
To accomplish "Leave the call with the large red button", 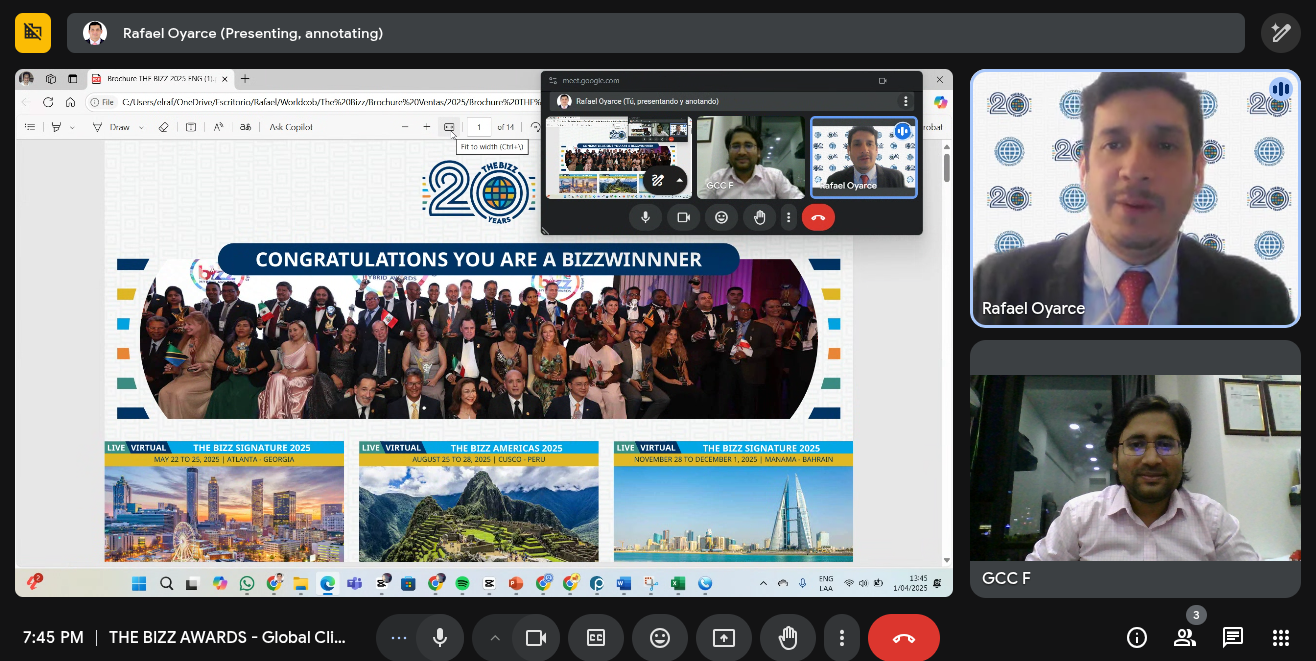I will [904, 638].
